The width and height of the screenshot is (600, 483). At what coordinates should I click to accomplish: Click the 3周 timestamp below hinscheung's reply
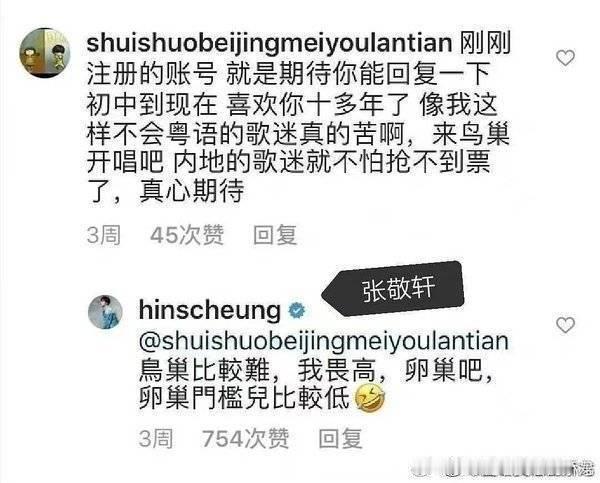click(x=156, y=439)
